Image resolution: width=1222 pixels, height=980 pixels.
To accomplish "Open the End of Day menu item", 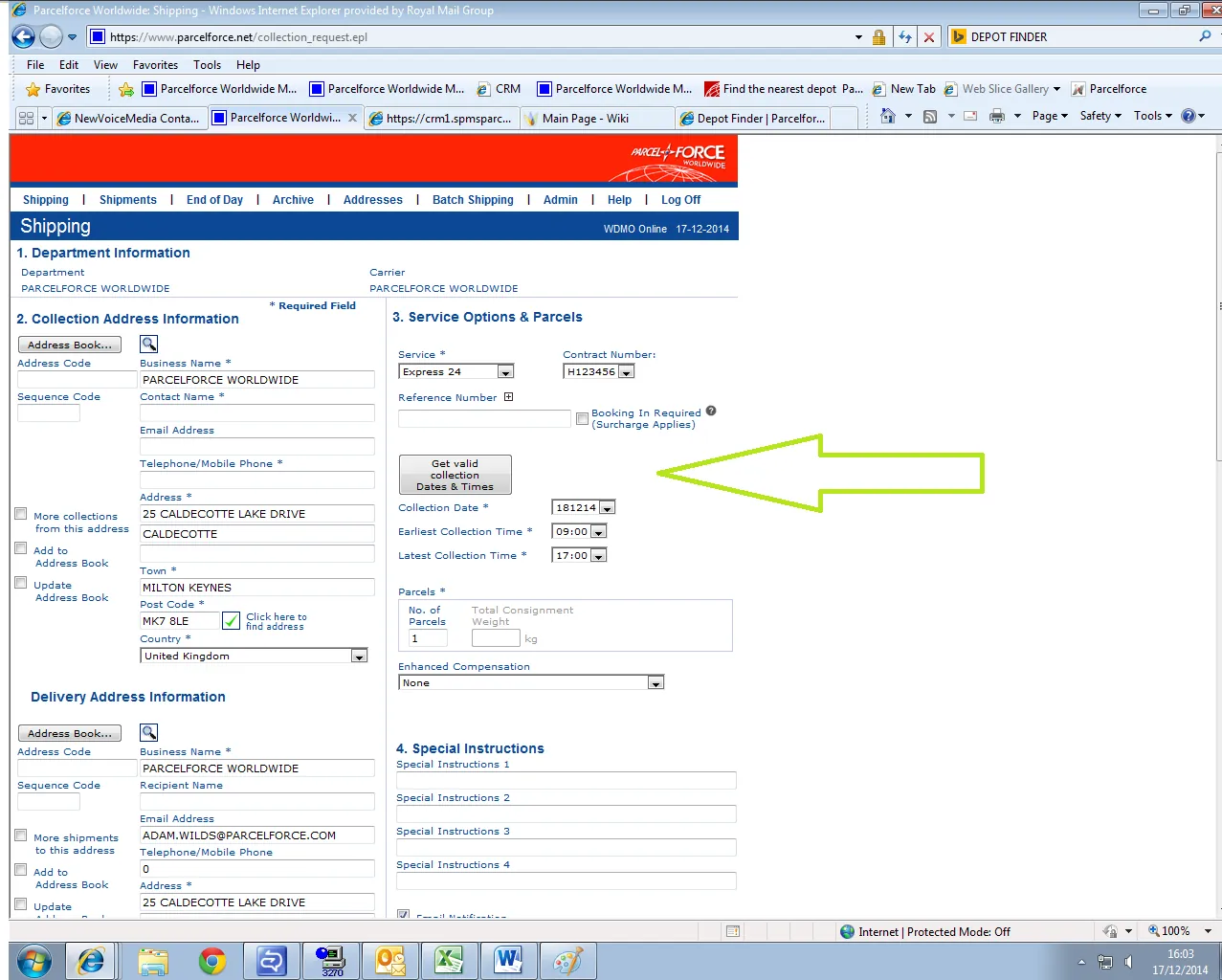I will [x=214, y=200].
